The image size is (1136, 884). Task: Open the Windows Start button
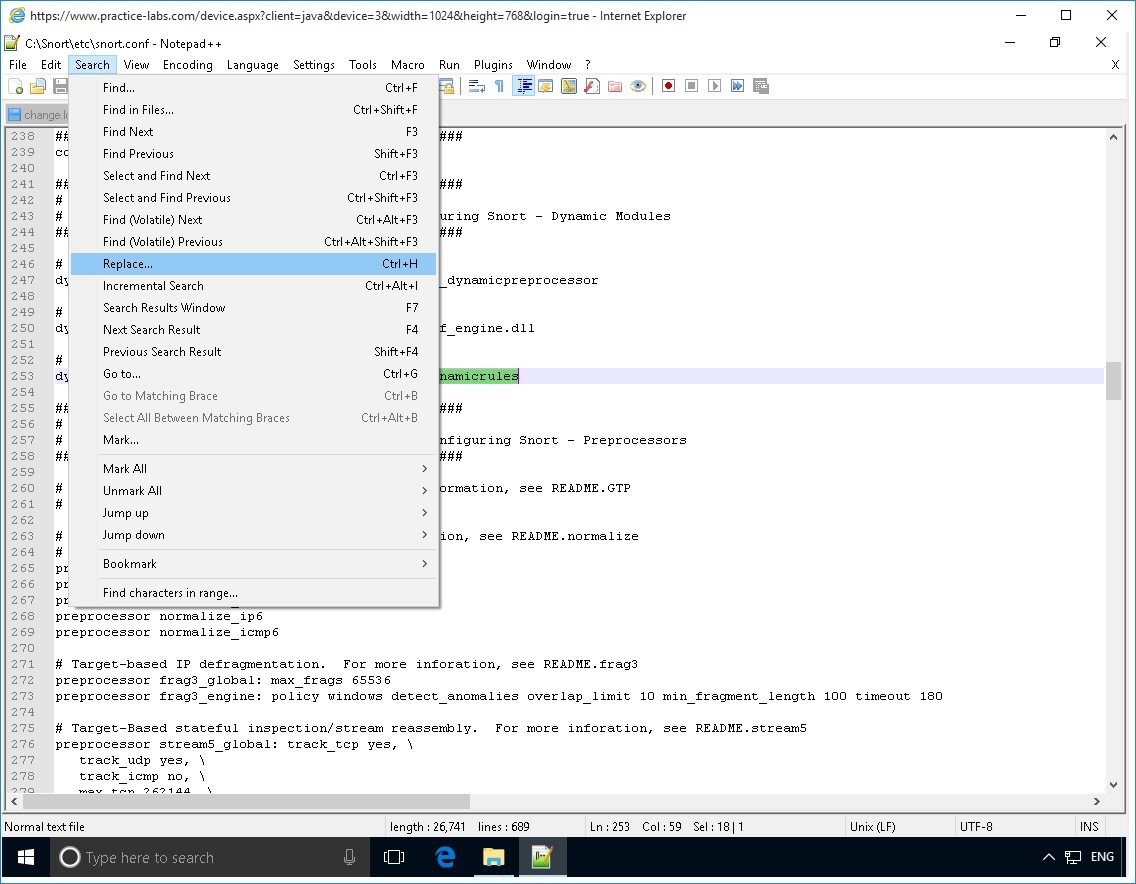pos(25,858)
